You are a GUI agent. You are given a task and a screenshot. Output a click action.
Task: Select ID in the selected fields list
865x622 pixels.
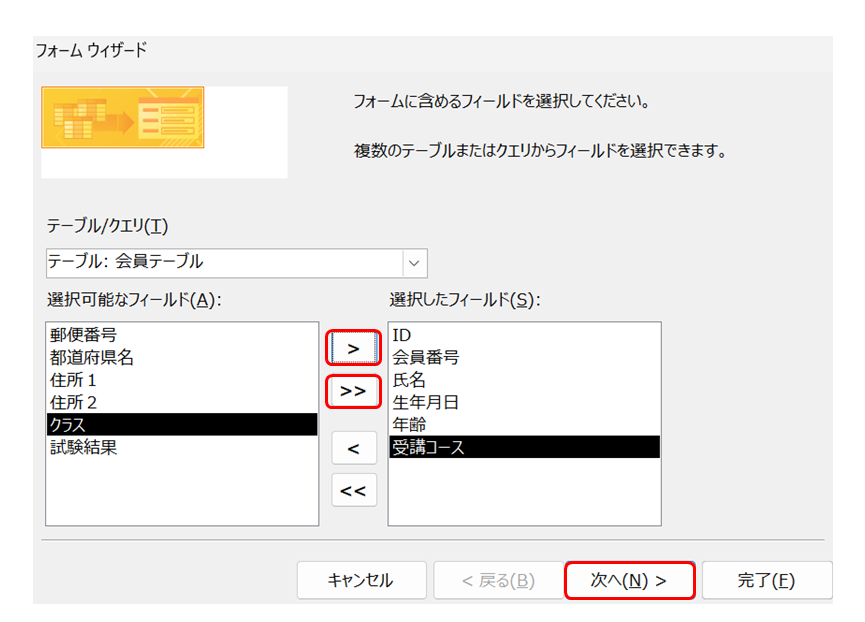pyautogui.click(x=401, y=335)
